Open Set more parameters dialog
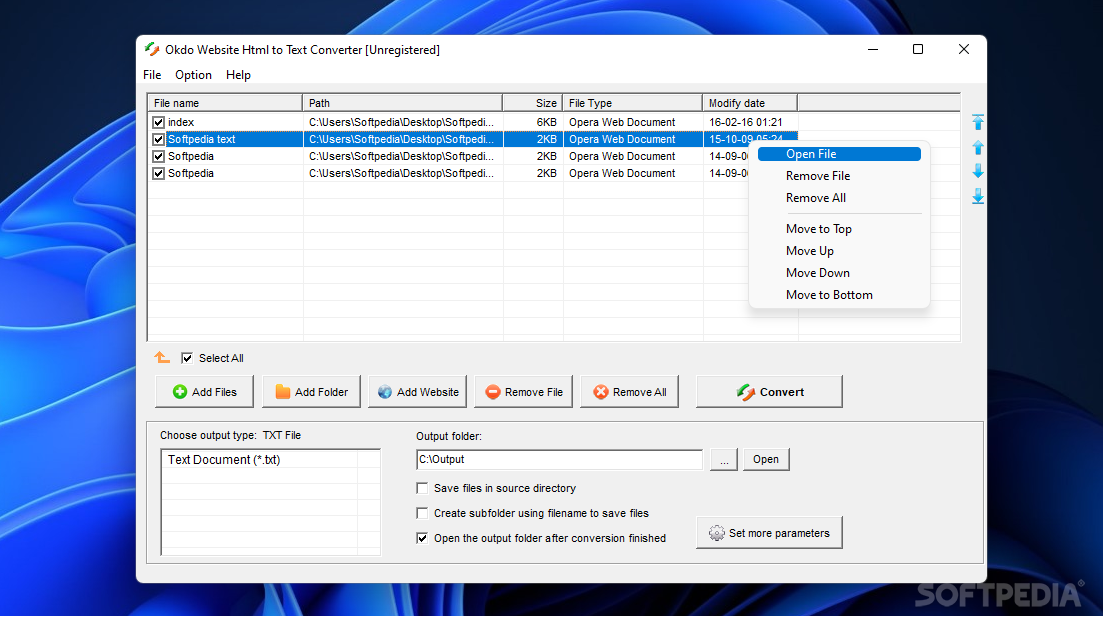1103x622 pixels. click(769, 533)
